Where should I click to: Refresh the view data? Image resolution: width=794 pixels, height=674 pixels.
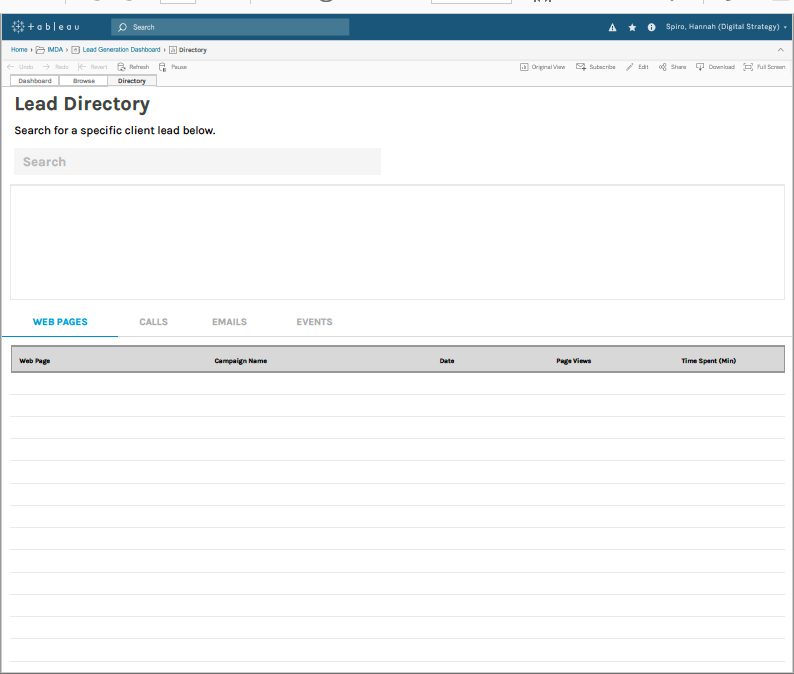pos(133,67)
